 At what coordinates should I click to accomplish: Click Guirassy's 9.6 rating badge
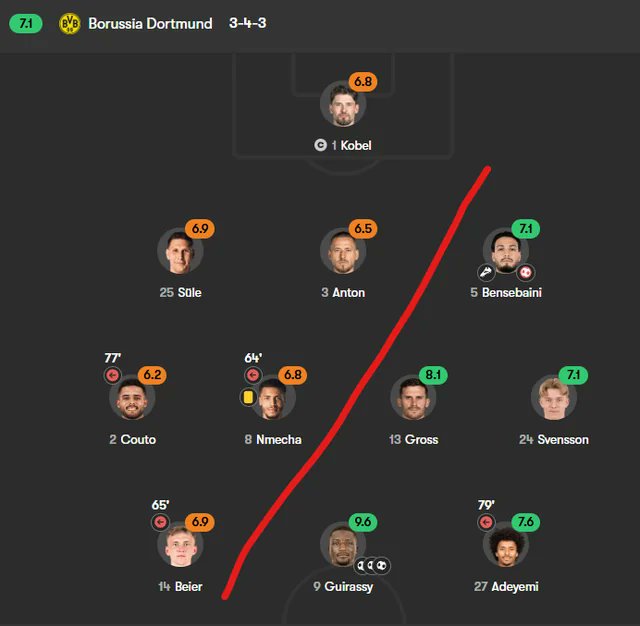tap(363, 522)
